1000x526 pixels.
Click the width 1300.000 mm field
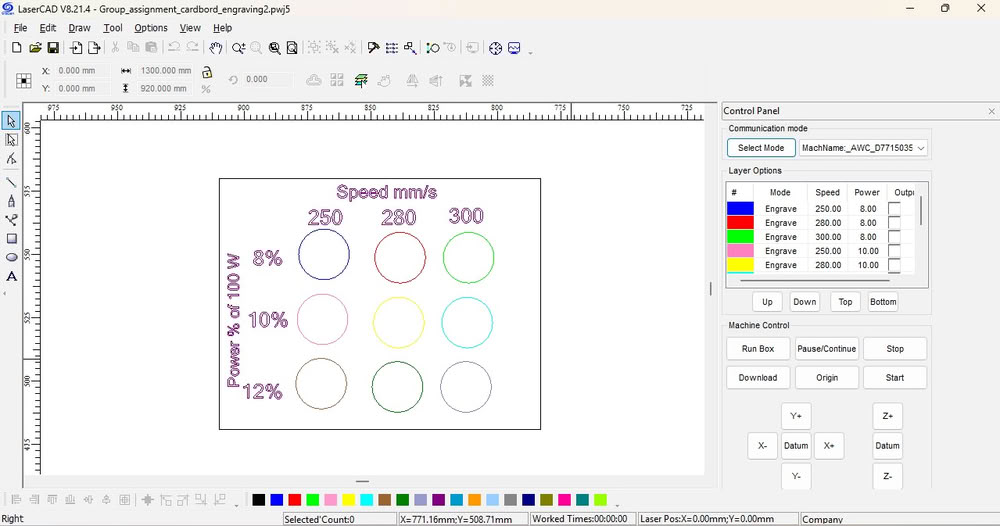166,71
